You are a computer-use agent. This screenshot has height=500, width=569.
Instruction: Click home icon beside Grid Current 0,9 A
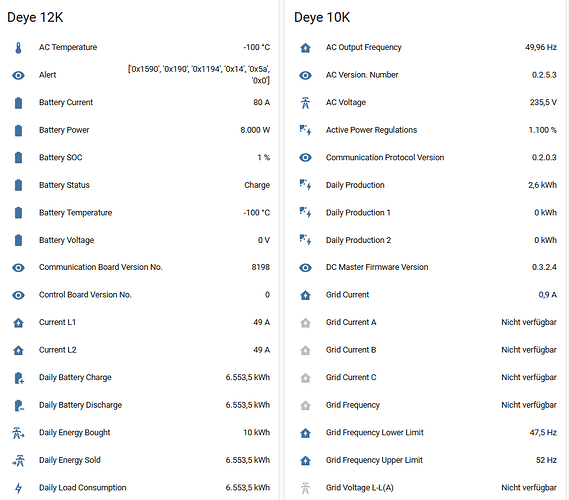point(306,295)
